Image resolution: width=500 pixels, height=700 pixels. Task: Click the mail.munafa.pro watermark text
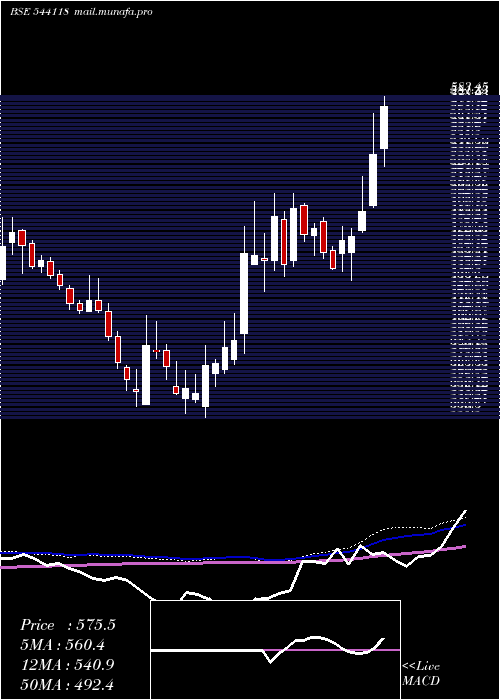click(x=114, y=12)
